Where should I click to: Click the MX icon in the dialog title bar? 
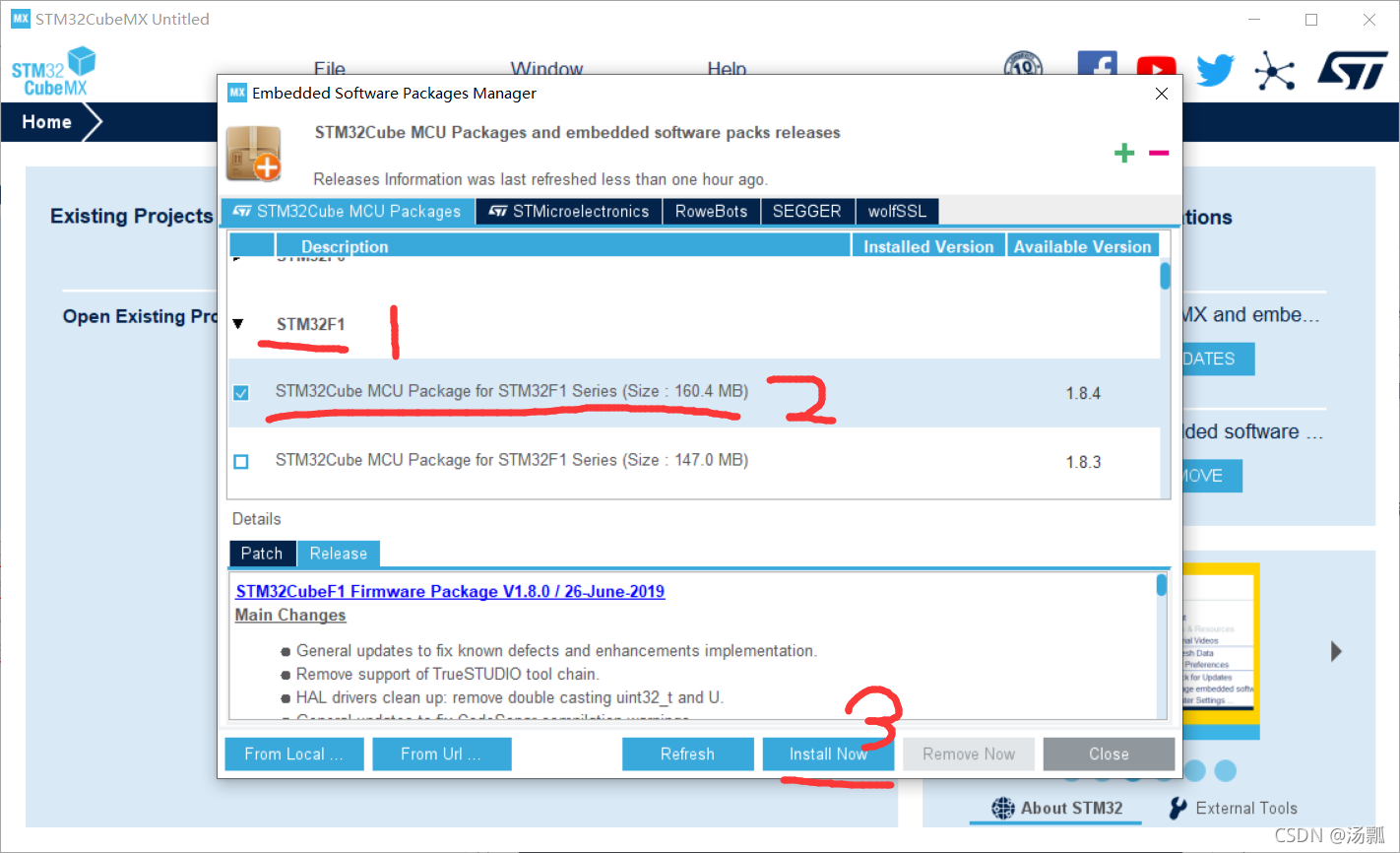pyautogui.click(x=236, y=93)
